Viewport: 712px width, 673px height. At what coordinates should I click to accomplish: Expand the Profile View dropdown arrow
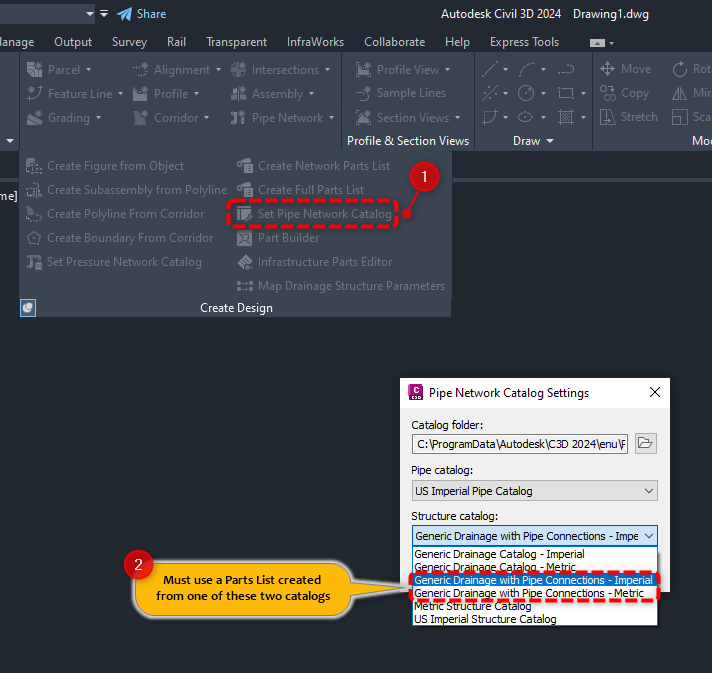pyautogui.click(x=448, y=69)
